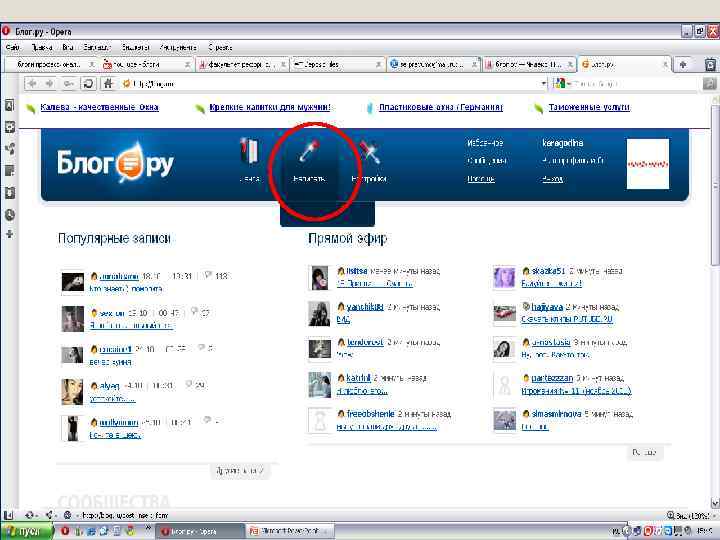This screenshot has height=540, width=720.
Task: Open the Инструменты menu
Action: [178, 47]
